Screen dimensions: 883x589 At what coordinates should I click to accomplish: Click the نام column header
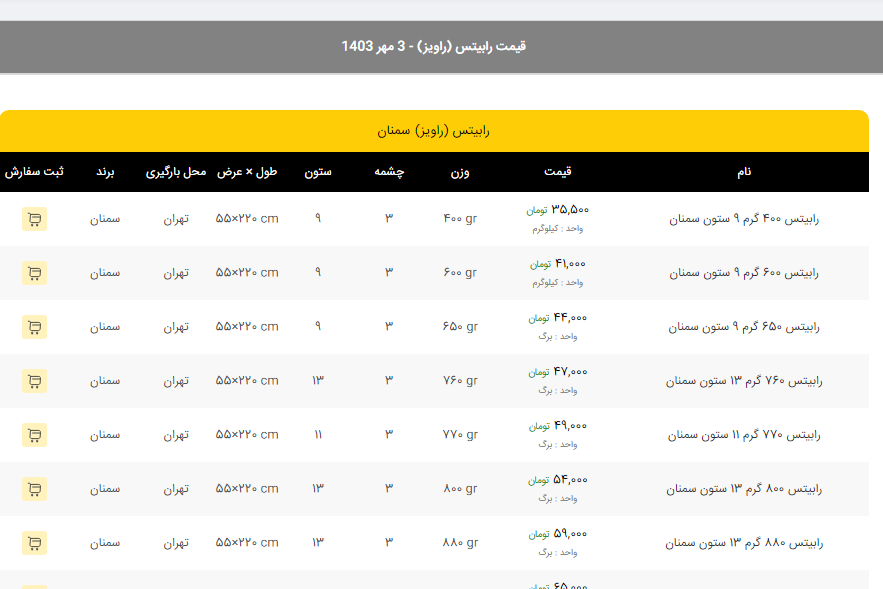[744, 172]
